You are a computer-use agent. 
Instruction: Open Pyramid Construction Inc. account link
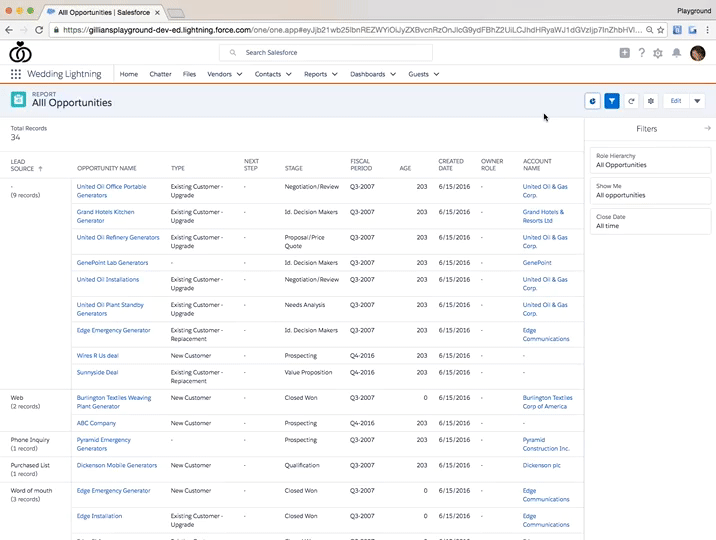546,444
